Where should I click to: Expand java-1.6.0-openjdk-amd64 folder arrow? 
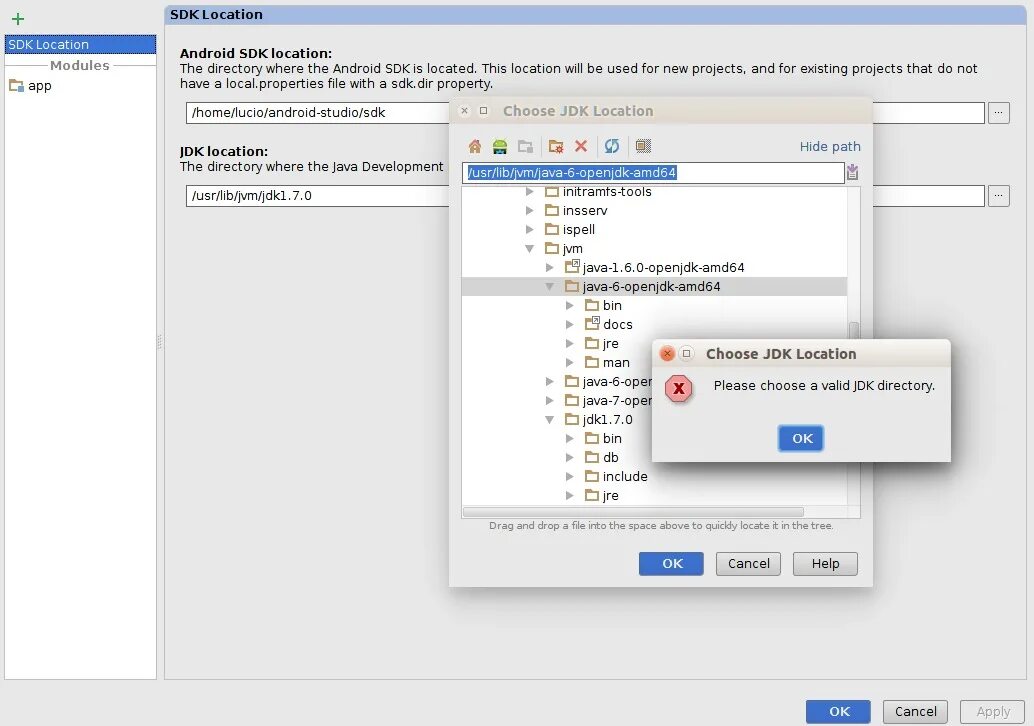(549, 267)
